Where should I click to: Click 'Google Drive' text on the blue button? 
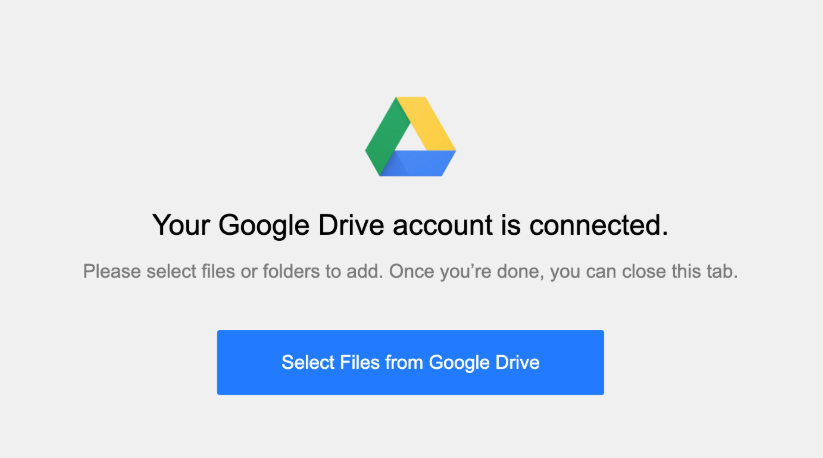pos(484,363)
